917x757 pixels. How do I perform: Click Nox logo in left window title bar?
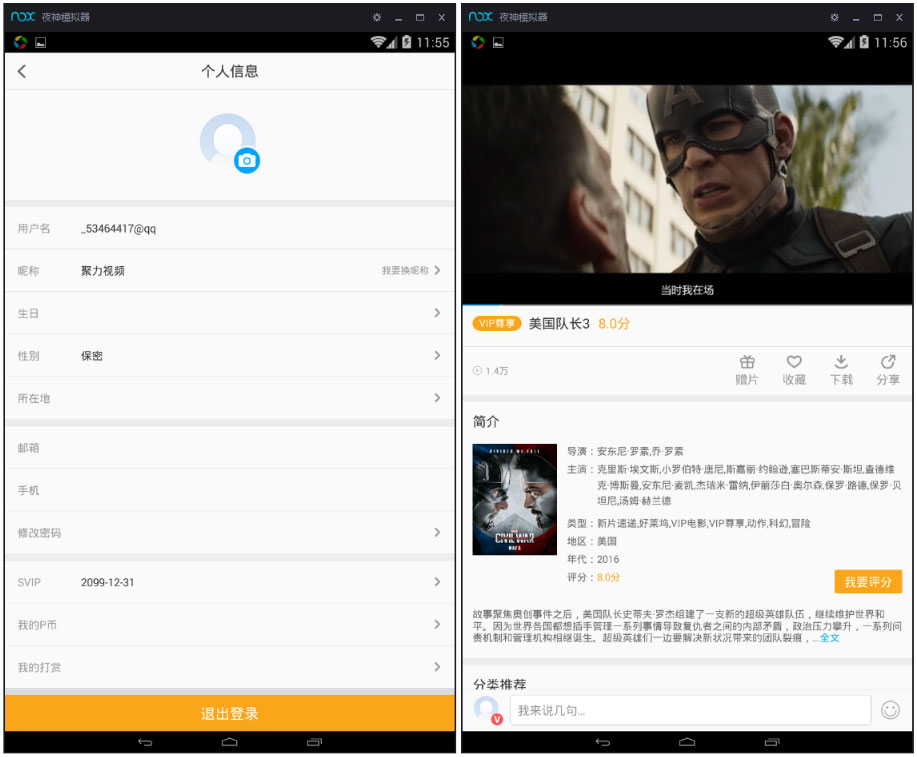coord(23,16)
